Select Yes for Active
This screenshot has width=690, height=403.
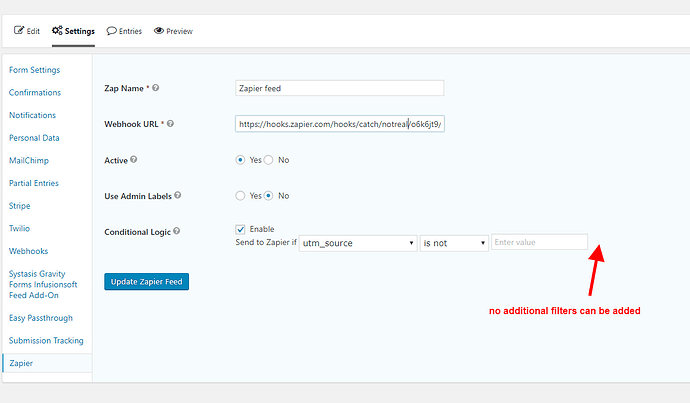tap(240, 160)
